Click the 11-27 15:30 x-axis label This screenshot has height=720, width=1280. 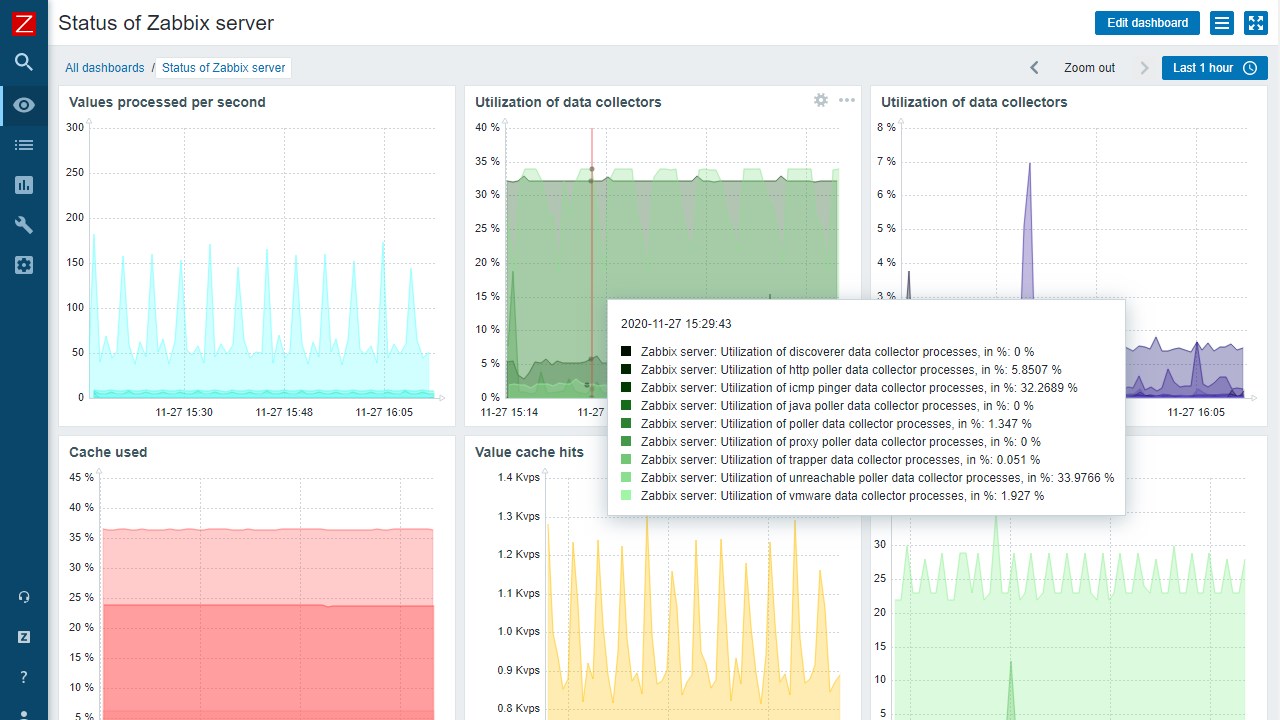(x=184, y=412)
